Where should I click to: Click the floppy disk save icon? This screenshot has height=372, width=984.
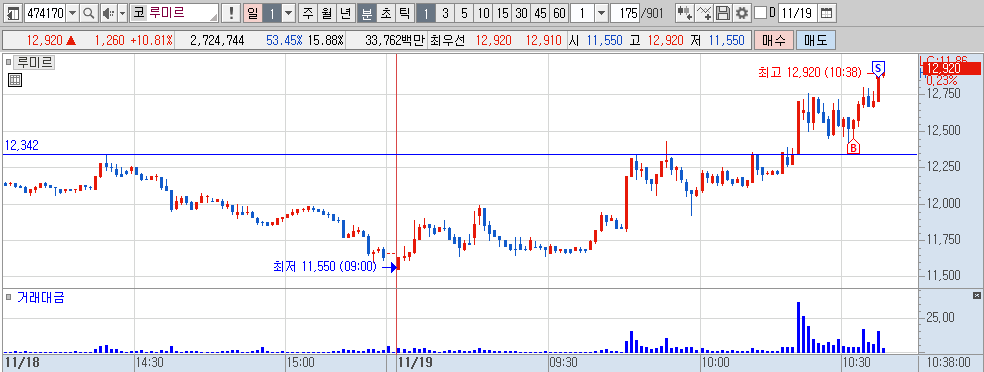(x=723, y=13)
